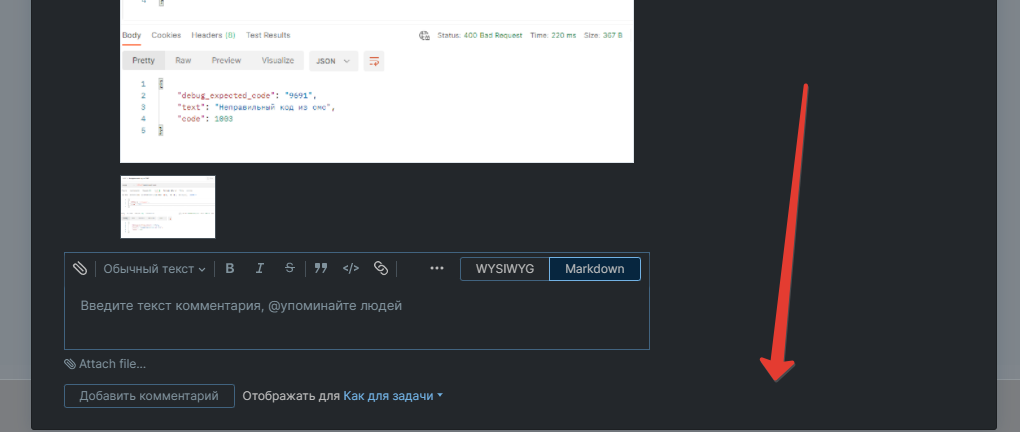Open the small attached screenshot thumbnail

(168, 207)
